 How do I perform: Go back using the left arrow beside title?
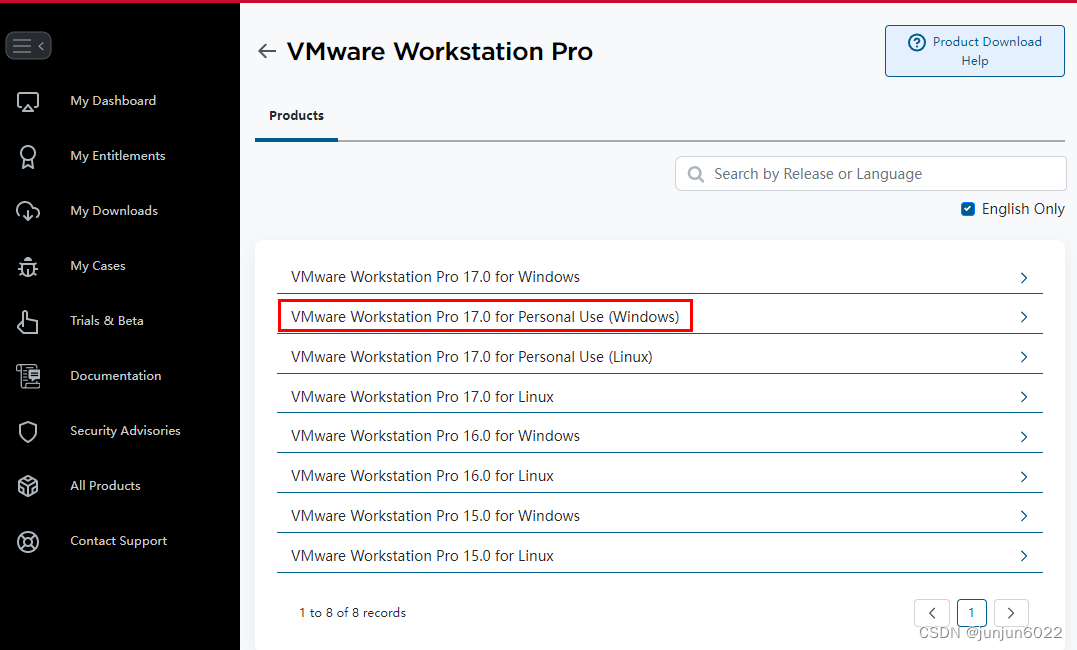point(267,51)
